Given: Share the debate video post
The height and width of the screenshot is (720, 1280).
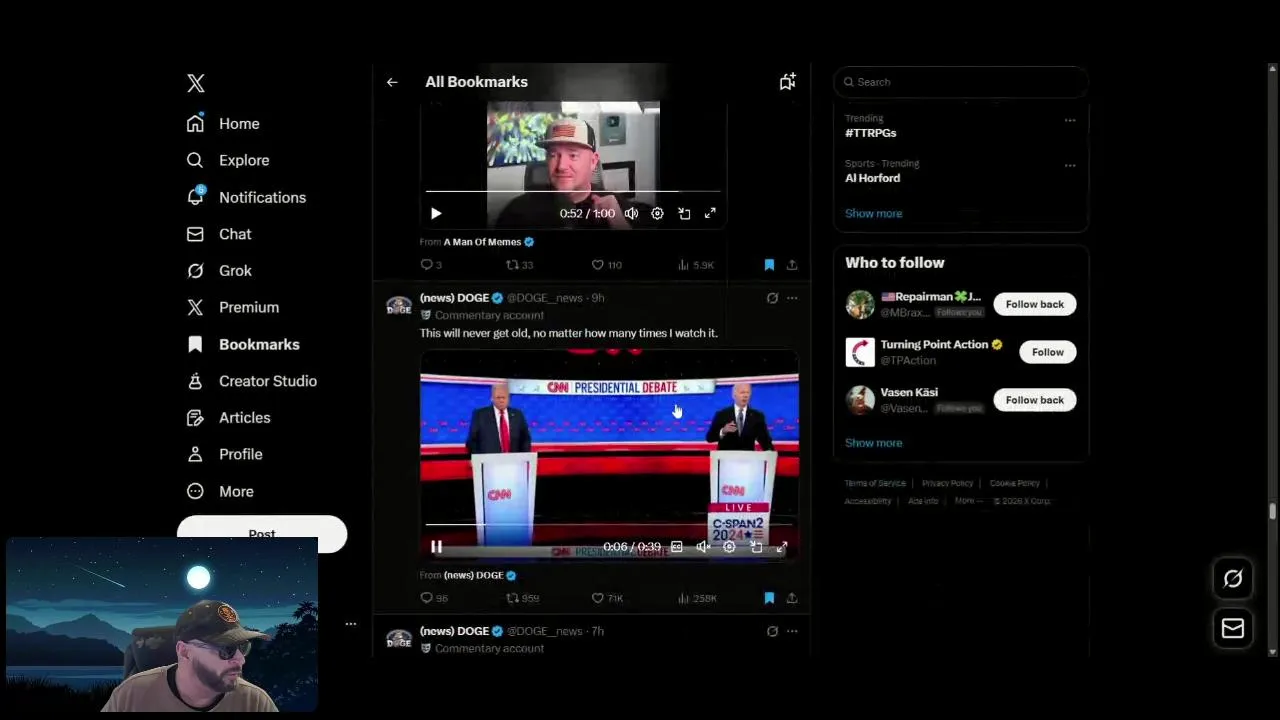Looking at the screenshot, I should pyautogui.click(x=792, y=598).
